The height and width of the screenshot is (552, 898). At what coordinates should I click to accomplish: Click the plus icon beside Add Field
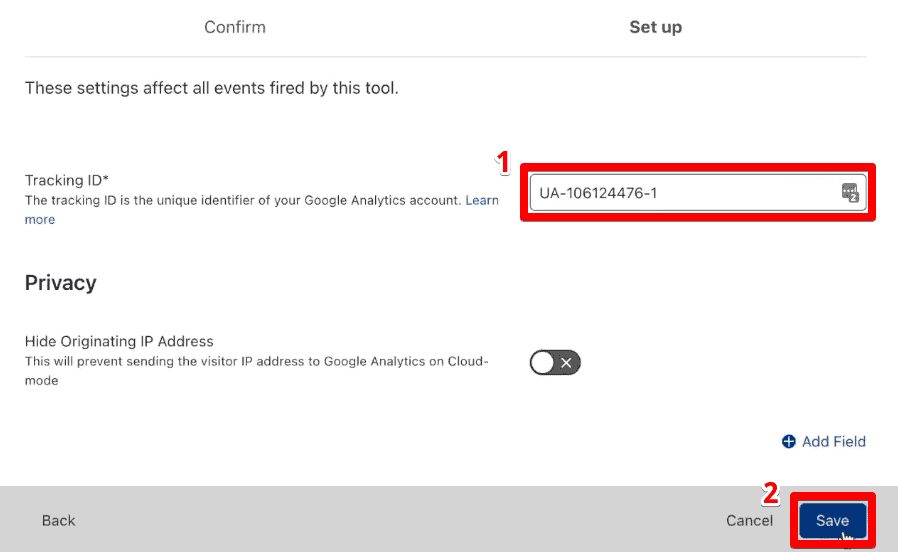click(789, 441)
